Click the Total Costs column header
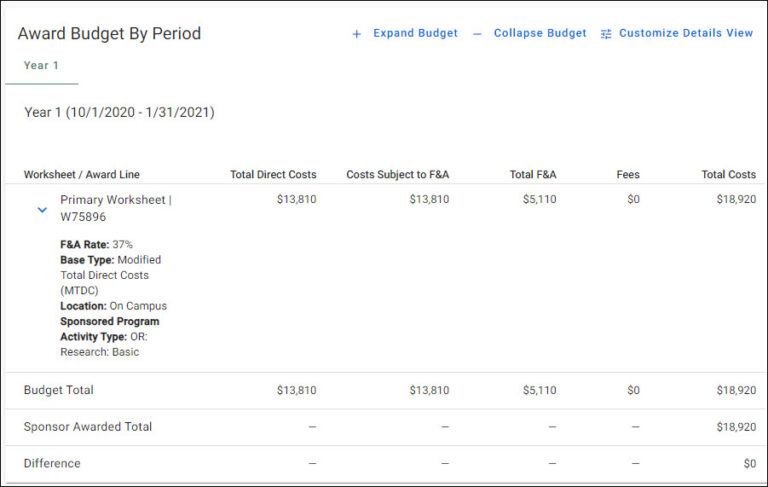The width and height of the screenshot is (768, 487). (x=728, y=175)
